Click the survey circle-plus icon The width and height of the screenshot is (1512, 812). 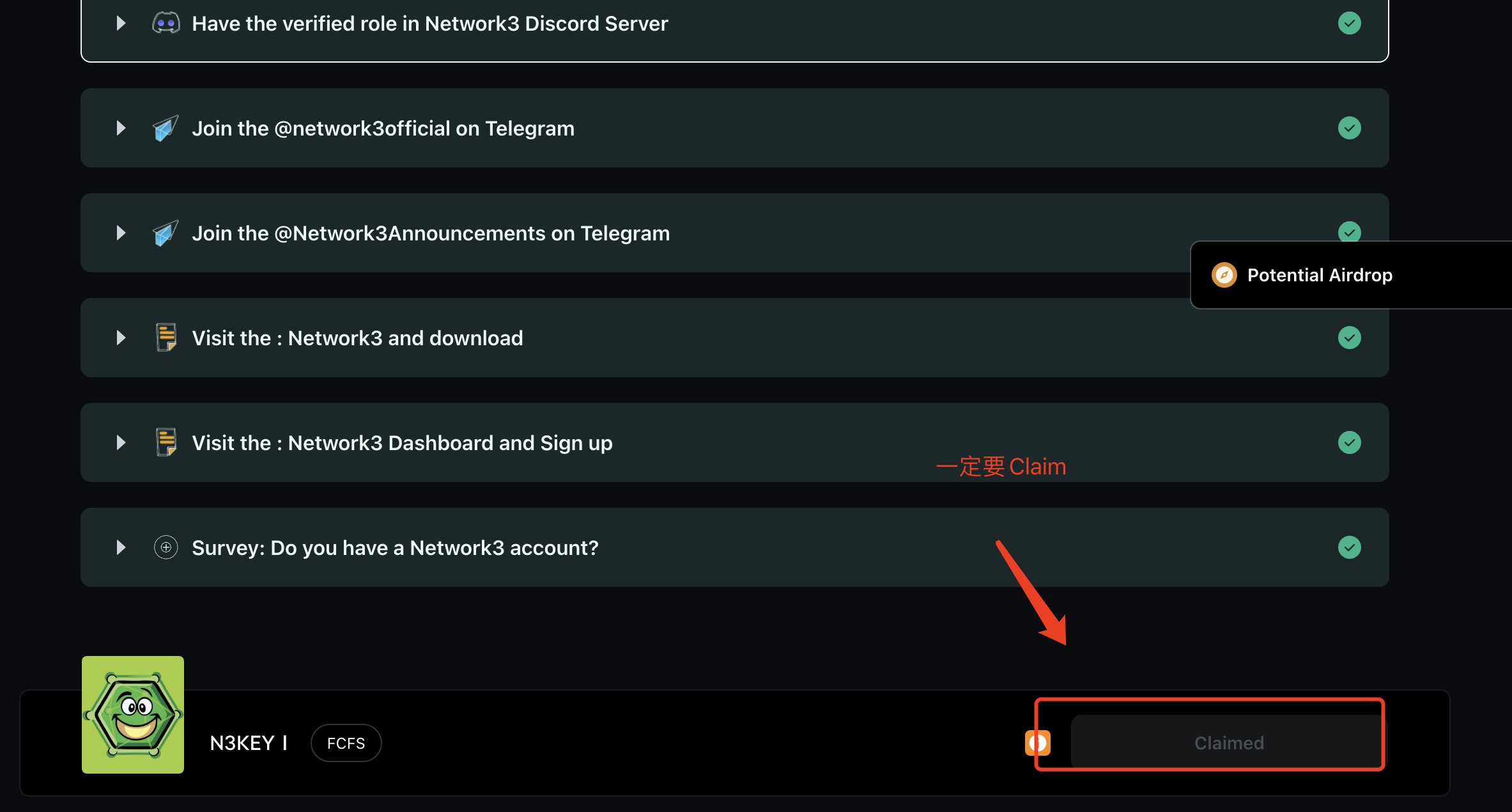coord(166,547)
